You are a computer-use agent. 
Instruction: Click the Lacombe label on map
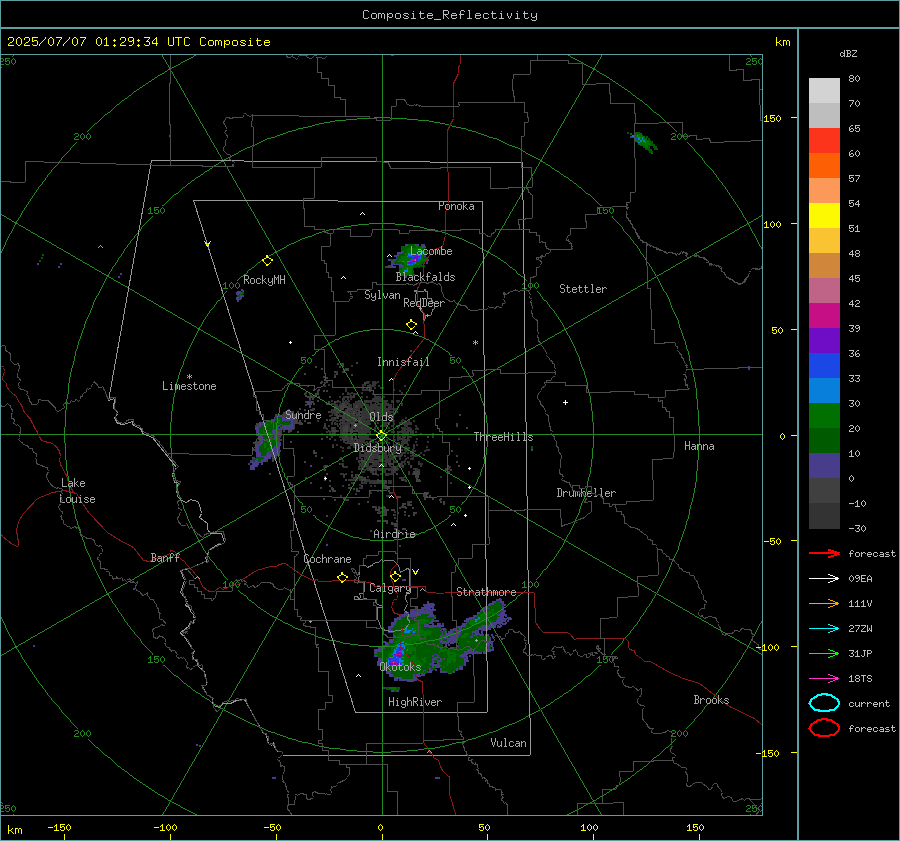click(x=430, y=251)
